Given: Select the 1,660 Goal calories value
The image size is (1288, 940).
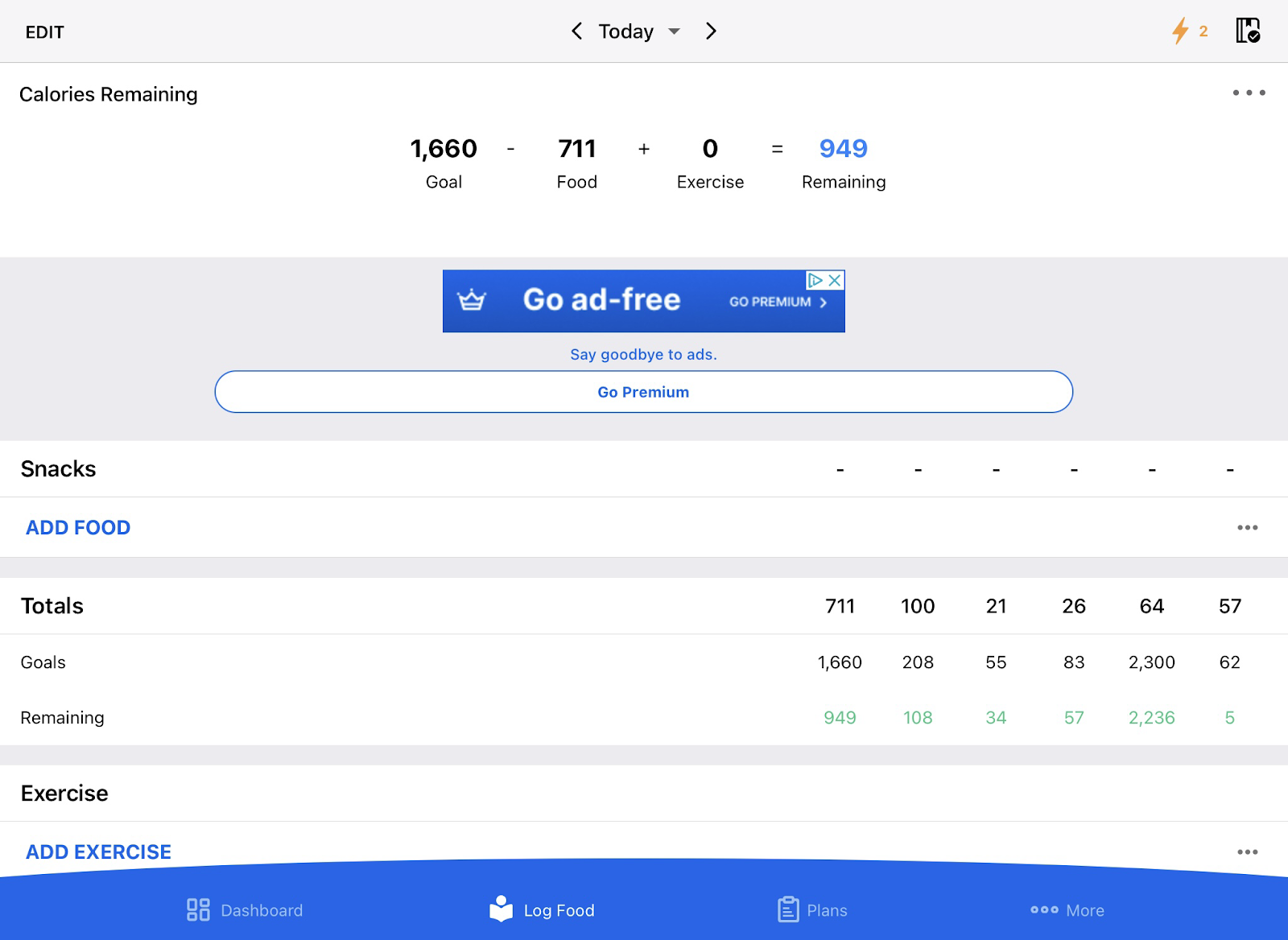Looking at the screenshot, I should point(444,149).
